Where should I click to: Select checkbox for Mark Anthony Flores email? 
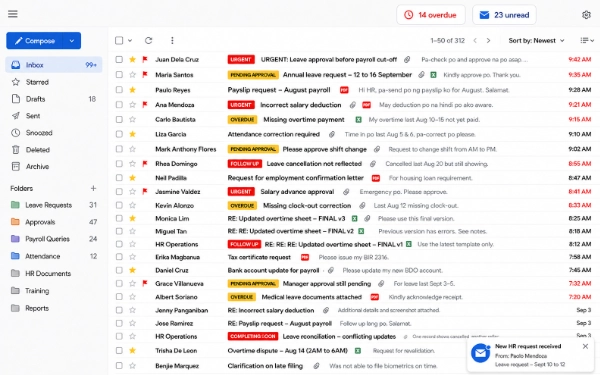[x=119, y=149]
